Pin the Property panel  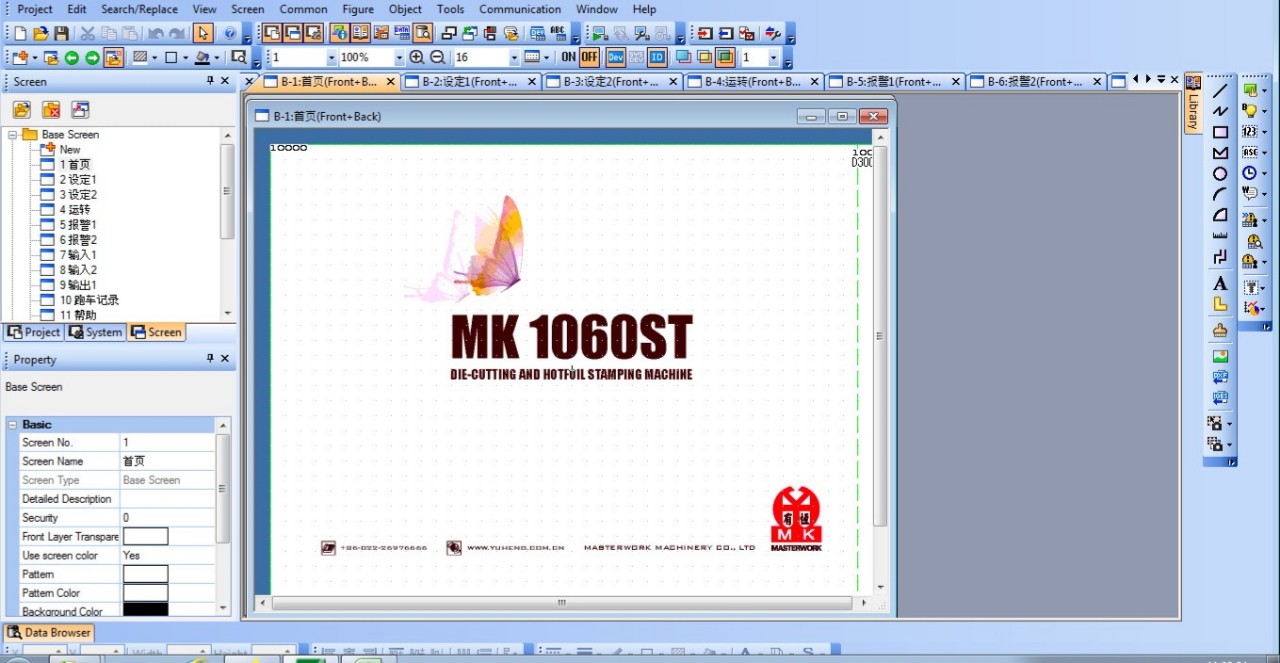(x=210, y=358)
